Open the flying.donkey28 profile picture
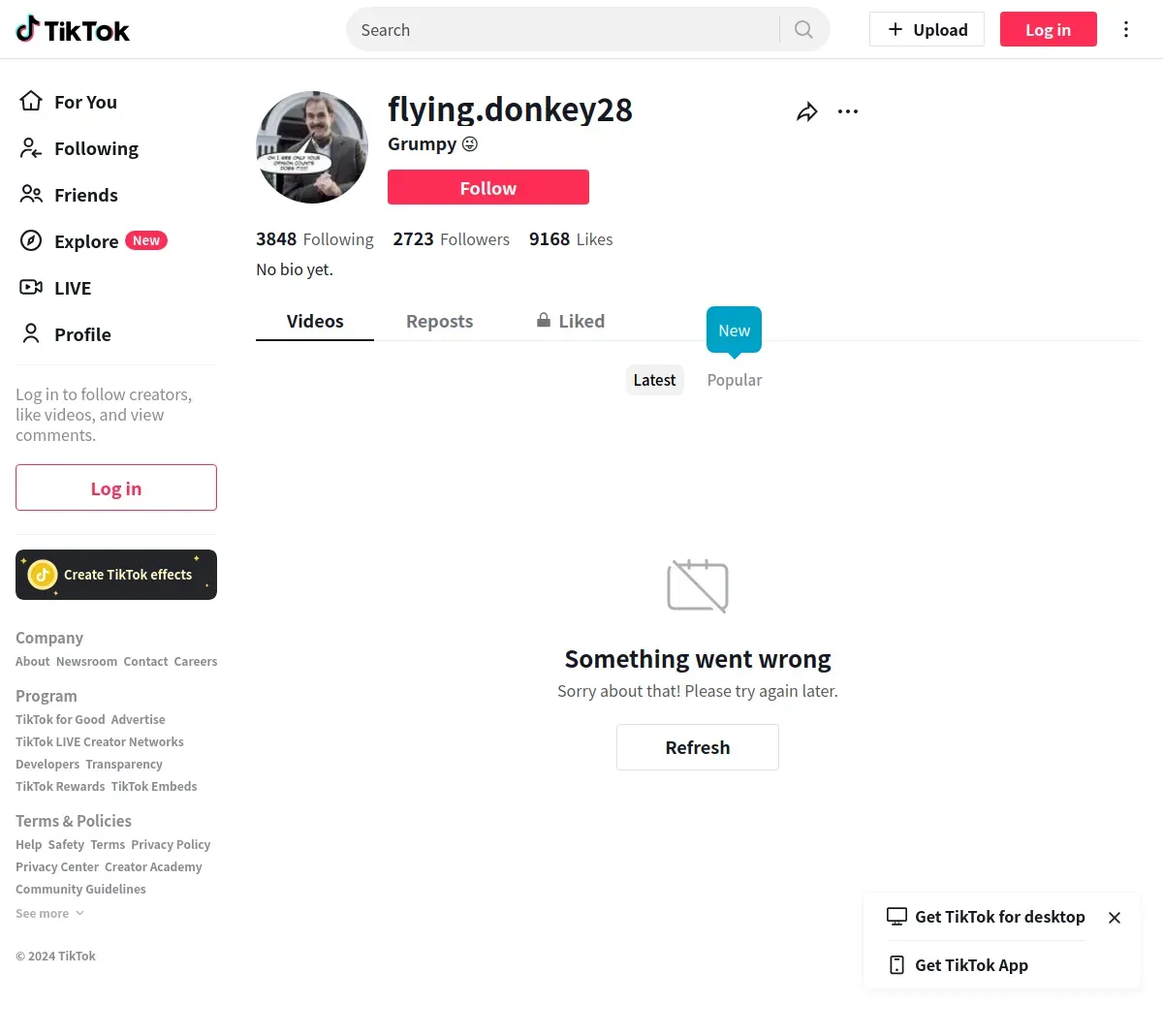 (x=312, y=147)
